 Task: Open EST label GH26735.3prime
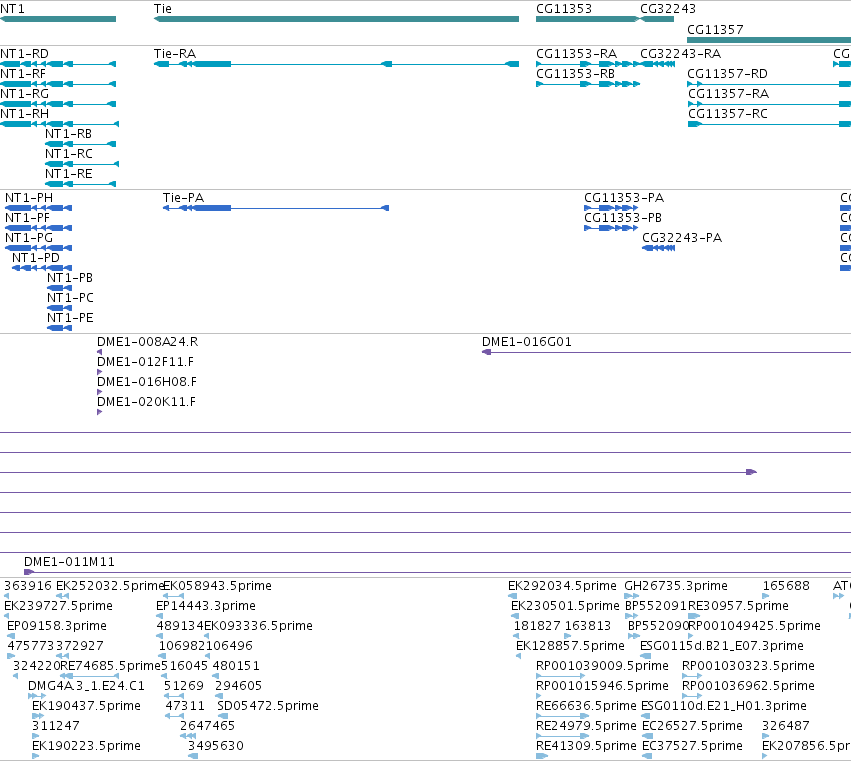coord(676,586)
